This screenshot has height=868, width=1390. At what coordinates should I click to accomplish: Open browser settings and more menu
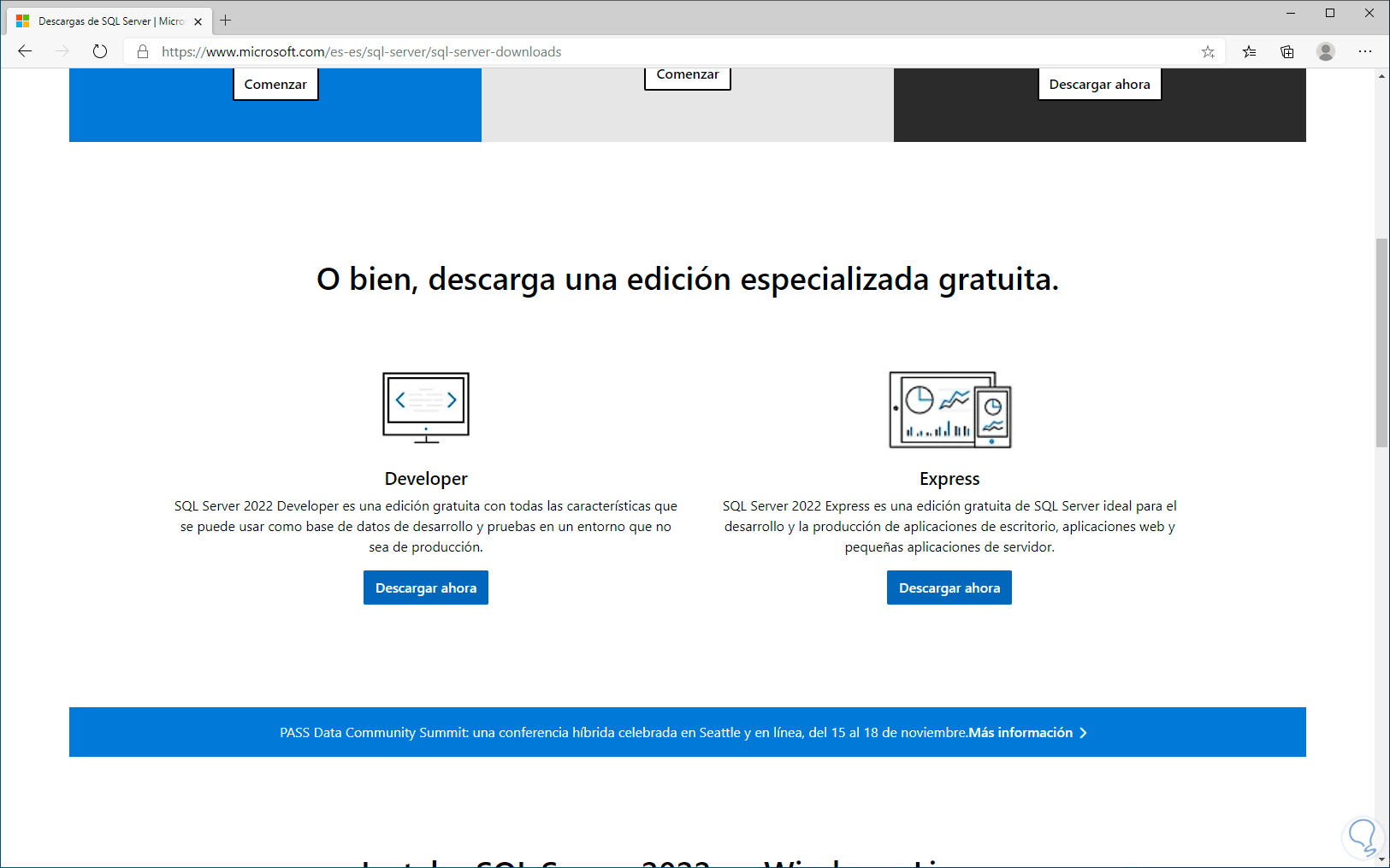pyautogui.click(x=1365, y=51)
